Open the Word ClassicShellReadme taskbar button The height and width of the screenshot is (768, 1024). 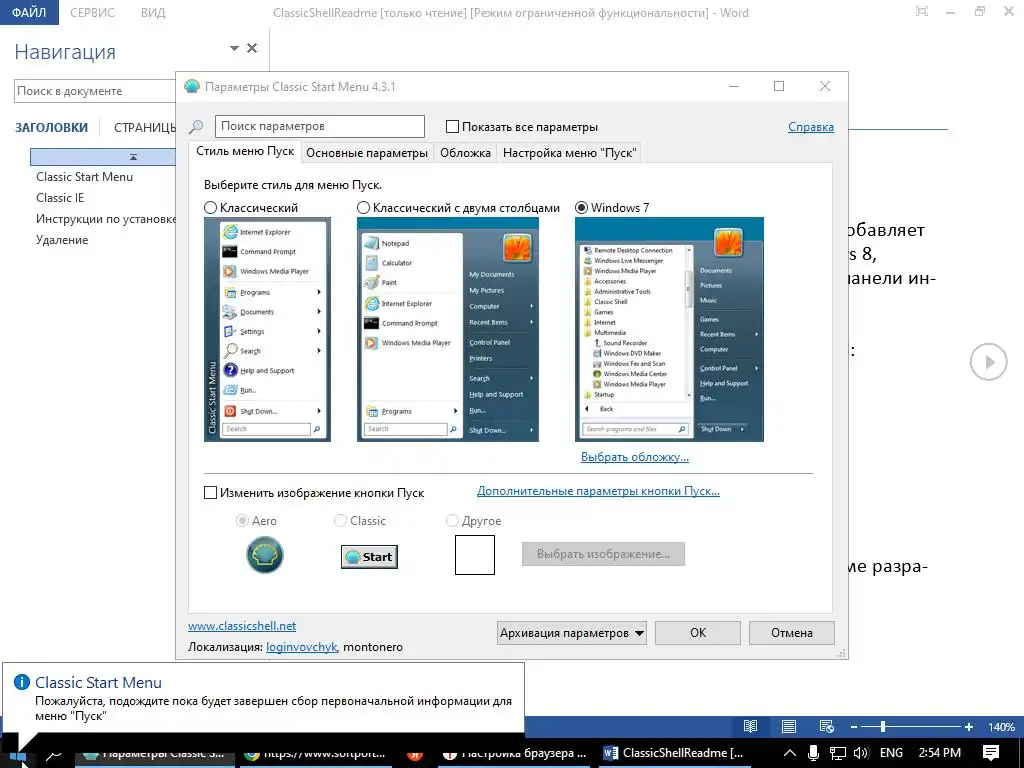point(675,753)
